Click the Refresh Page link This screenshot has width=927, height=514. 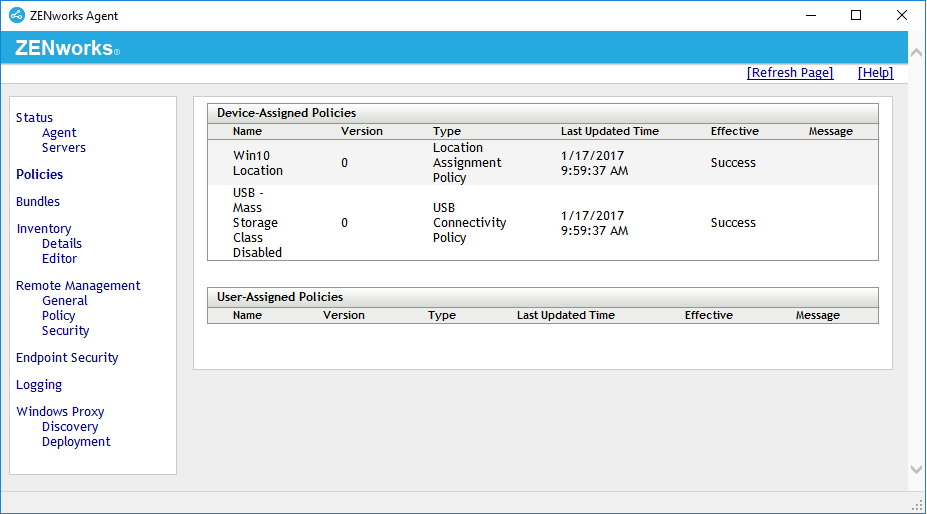(790, 73)
